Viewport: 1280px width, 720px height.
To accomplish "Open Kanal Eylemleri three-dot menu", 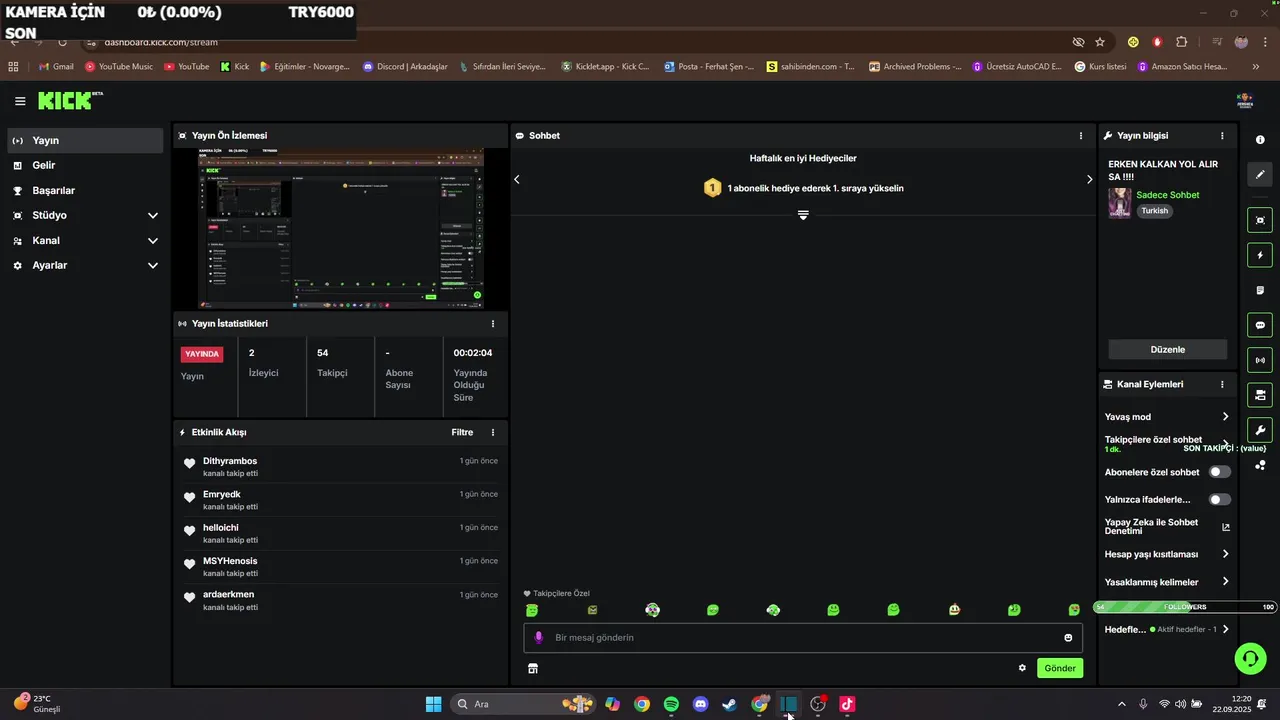I will coord(1222,384).
